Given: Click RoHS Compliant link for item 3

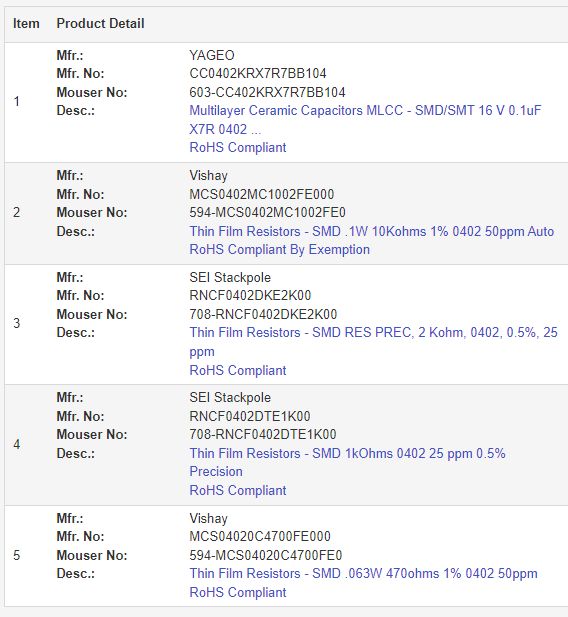Looking at the screenshot, I should pos(238,370).
